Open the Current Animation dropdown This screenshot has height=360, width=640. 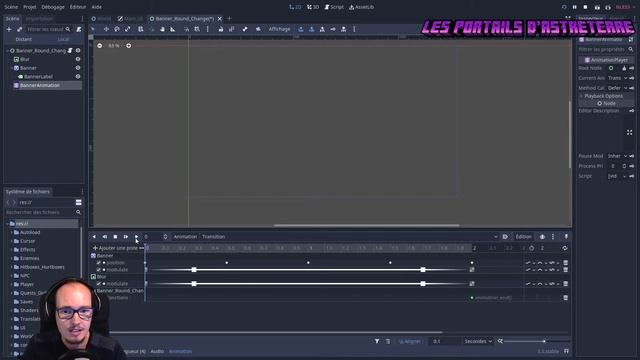(x=617, y=78)
